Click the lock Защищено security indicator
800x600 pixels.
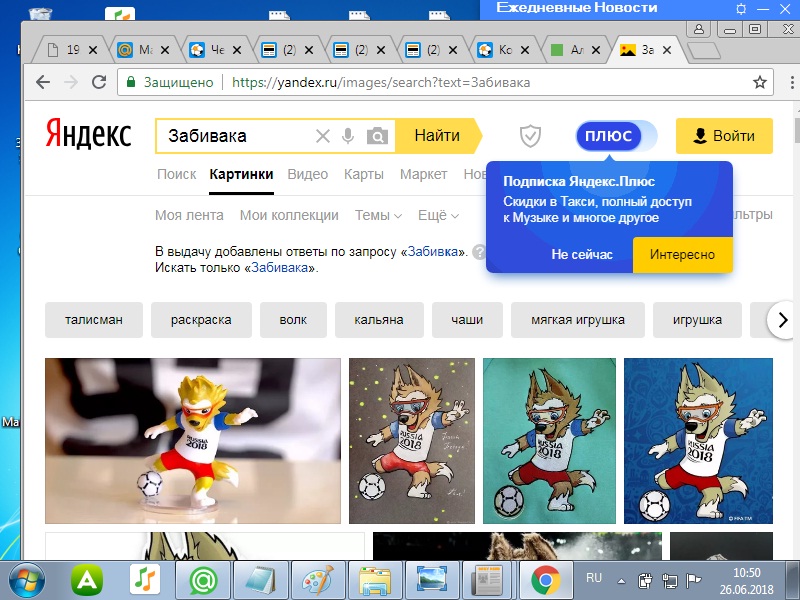tap(170, 82)
